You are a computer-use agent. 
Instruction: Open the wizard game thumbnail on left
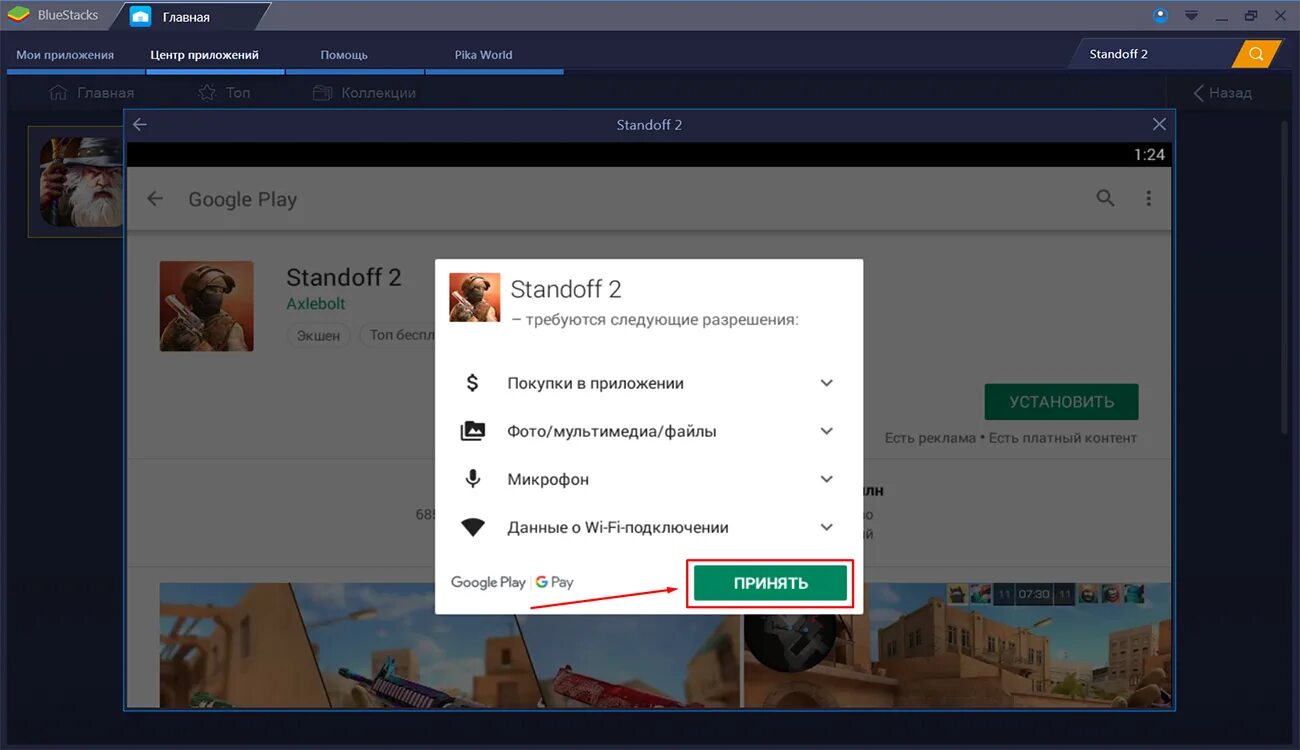coord(80,182)
